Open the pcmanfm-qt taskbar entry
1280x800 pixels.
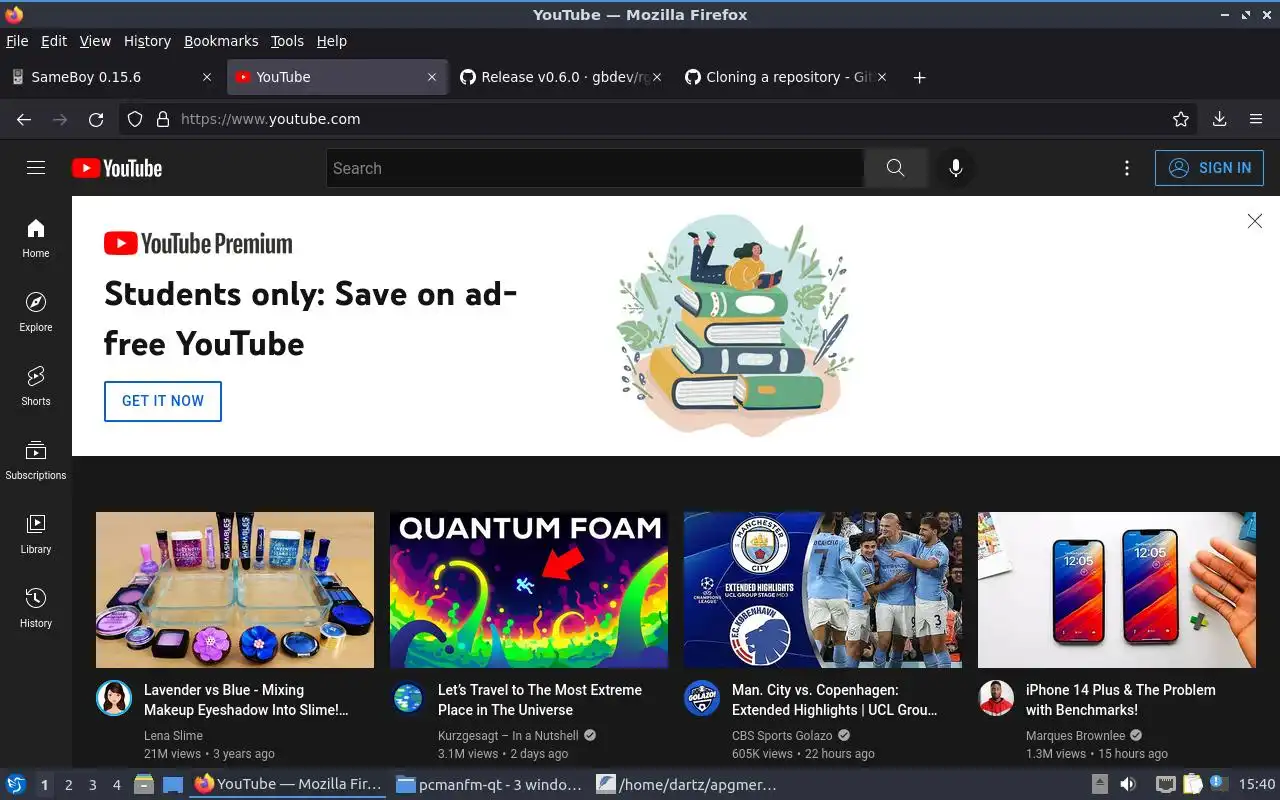(x=488, y=785)
